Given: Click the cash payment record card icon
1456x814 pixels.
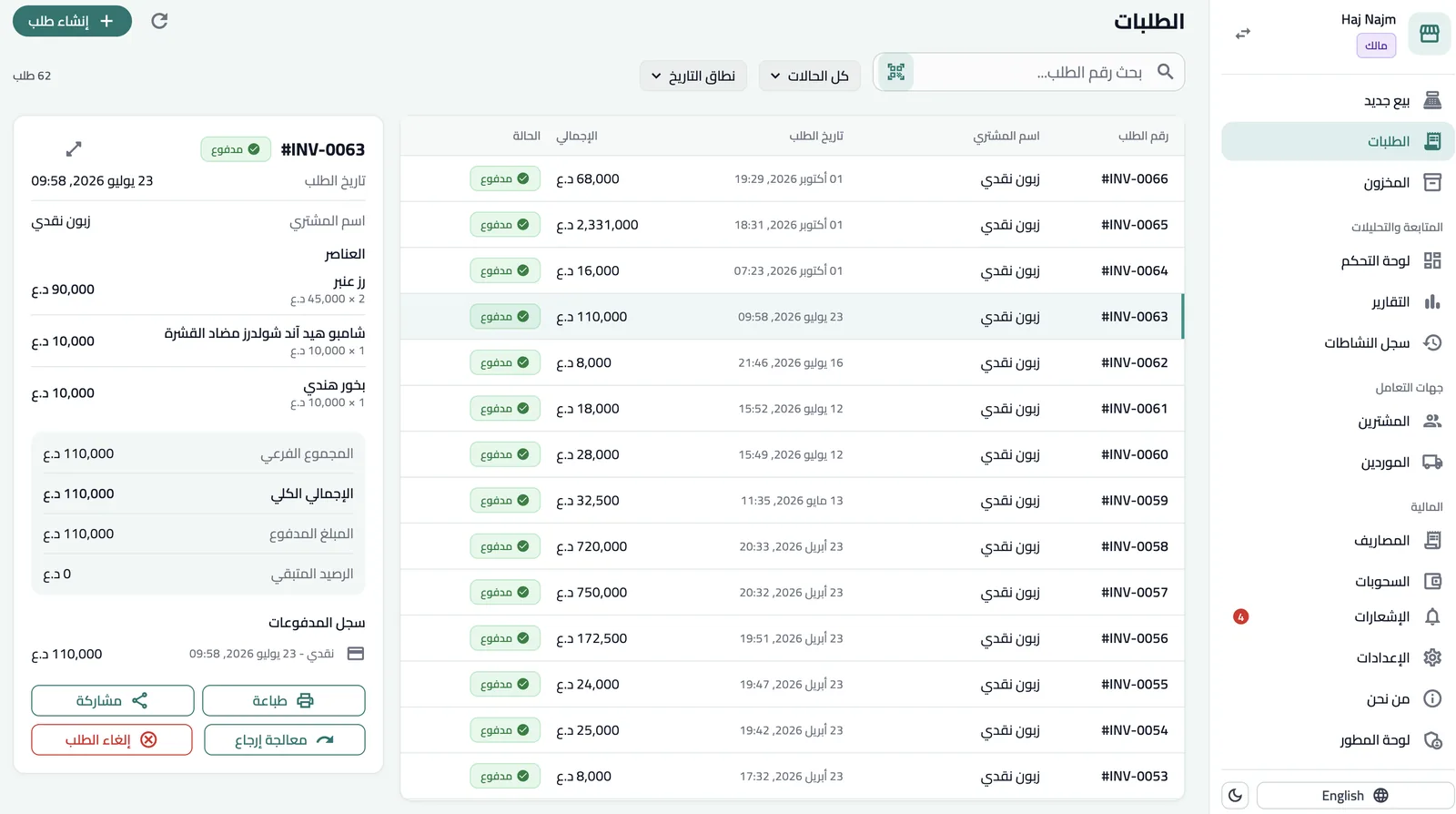Looking at the screenshot, I should click(x=356, y=654).
